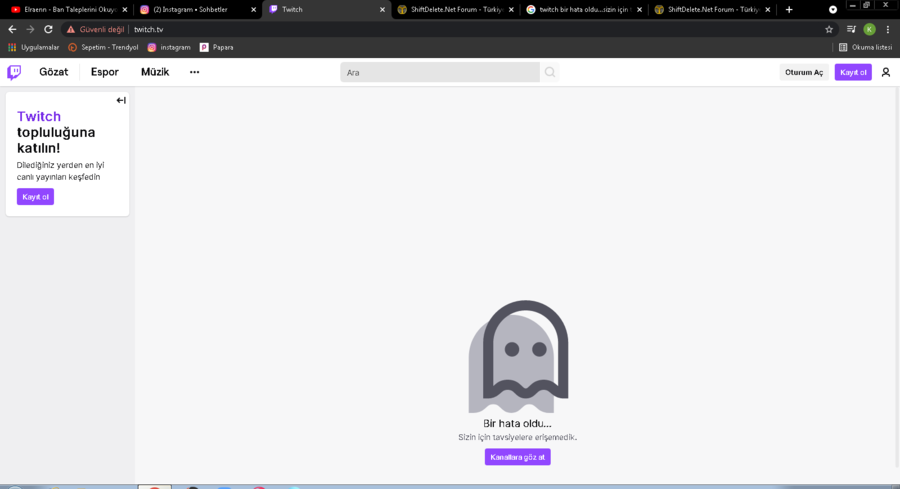Open the instagram bookmark
Viewport: 900px width, 489px height.
[169, 48]
